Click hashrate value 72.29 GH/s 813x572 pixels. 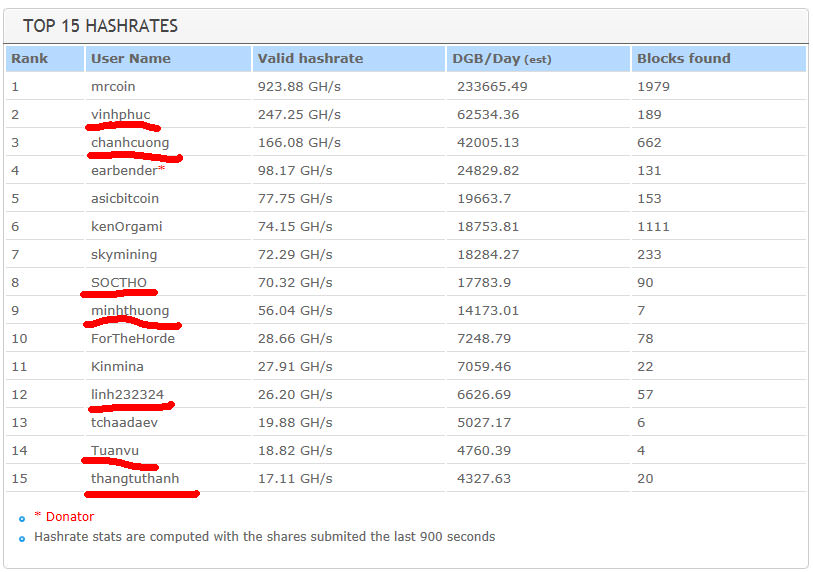295,255
